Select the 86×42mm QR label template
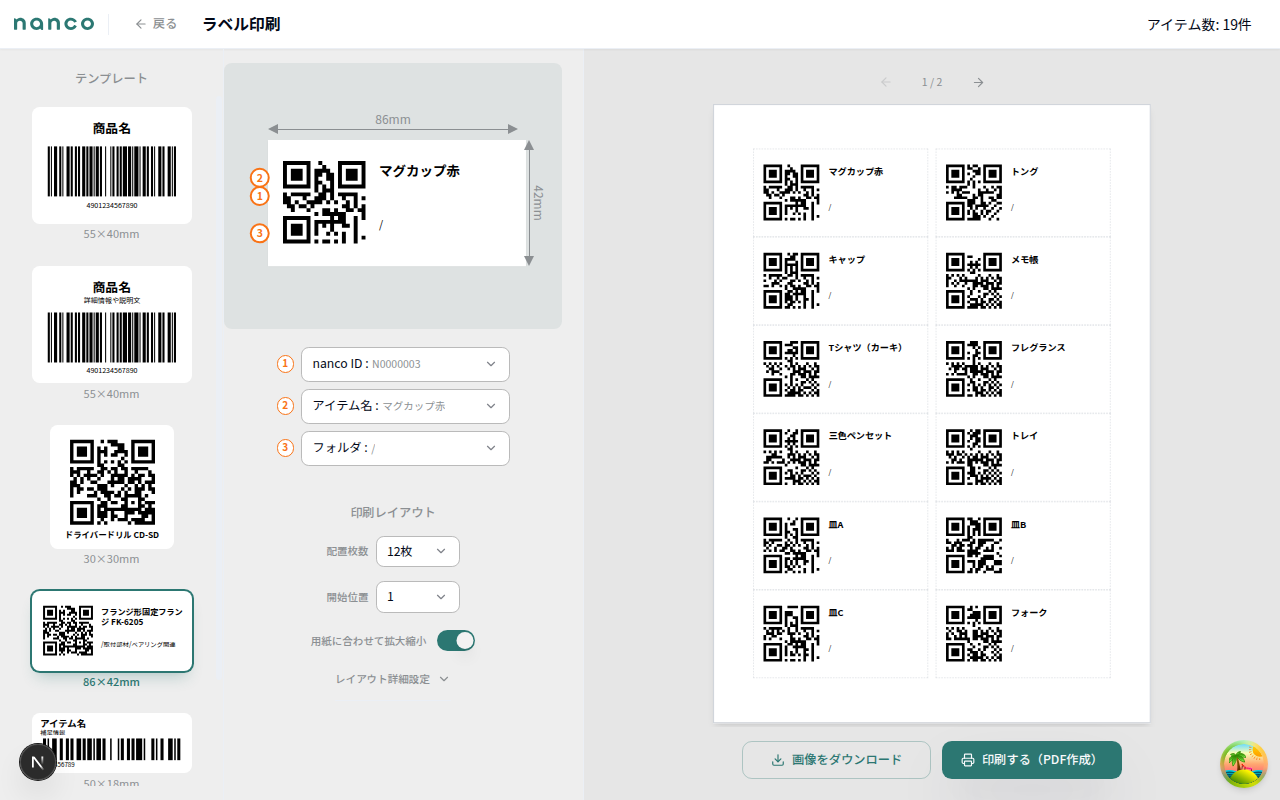1280x800 pixels. (112, 631)
